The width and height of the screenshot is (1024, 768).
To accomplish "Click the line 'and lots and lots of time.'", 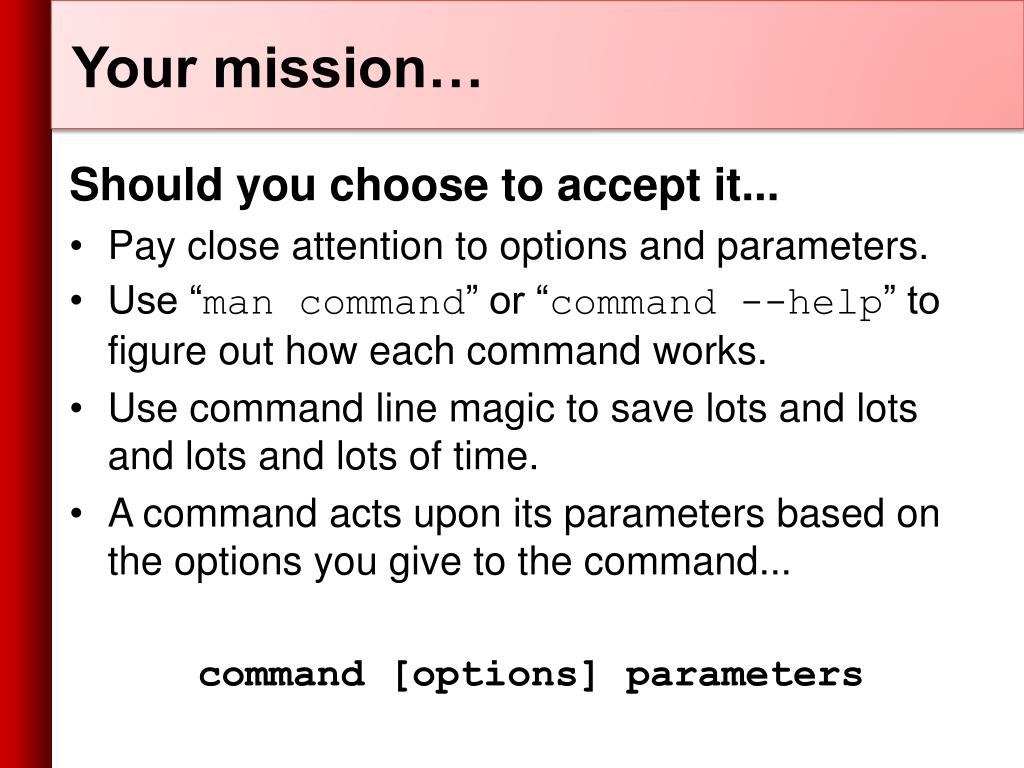I will 323,456.
